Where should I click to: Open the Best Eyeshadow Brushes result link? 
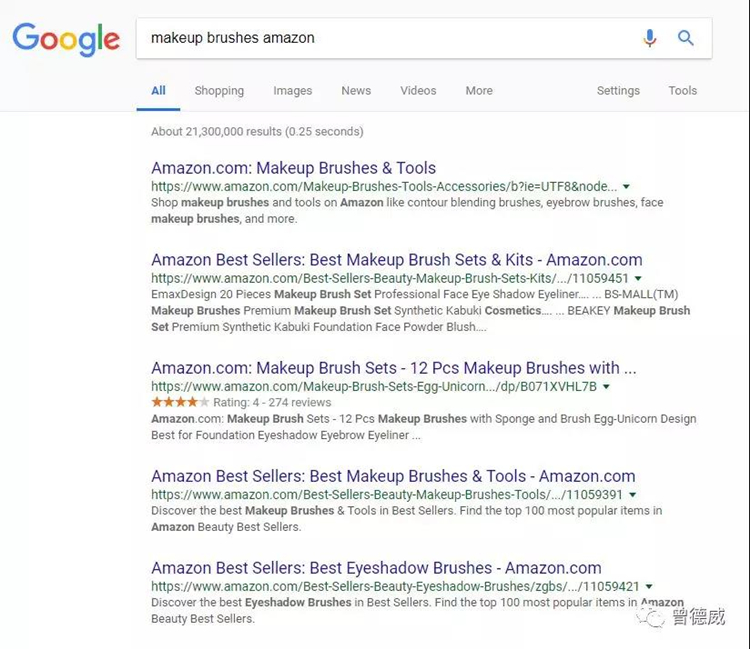point(376,568)
